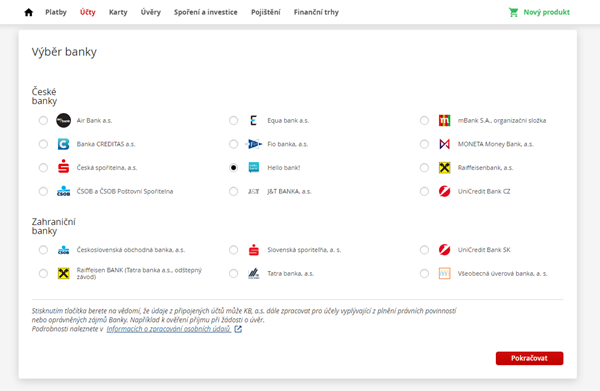Click the Nový produkt link

pyautogui.click(x=546, y=12)
